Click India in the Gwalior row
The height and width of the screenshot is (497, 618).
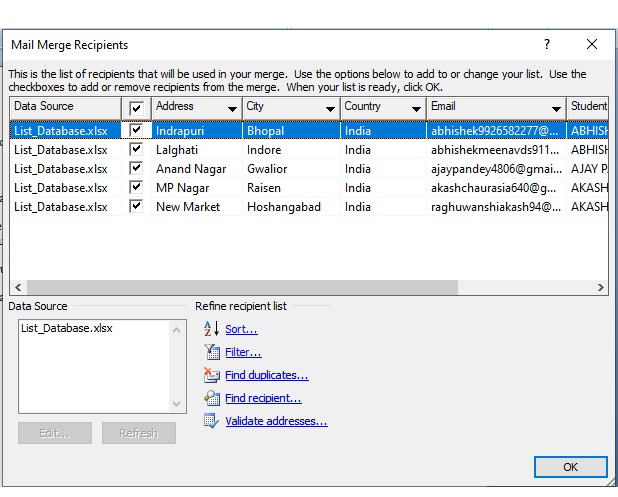383,169
